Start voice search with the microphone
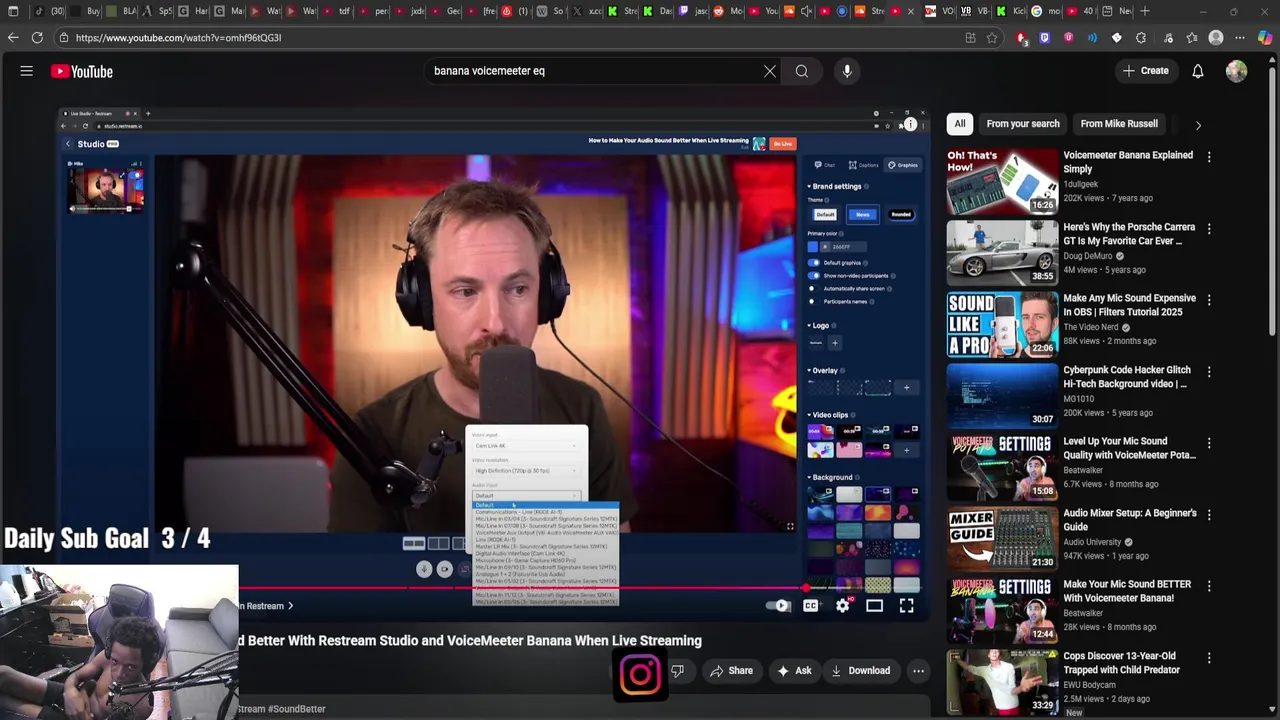 click(847, 71)
